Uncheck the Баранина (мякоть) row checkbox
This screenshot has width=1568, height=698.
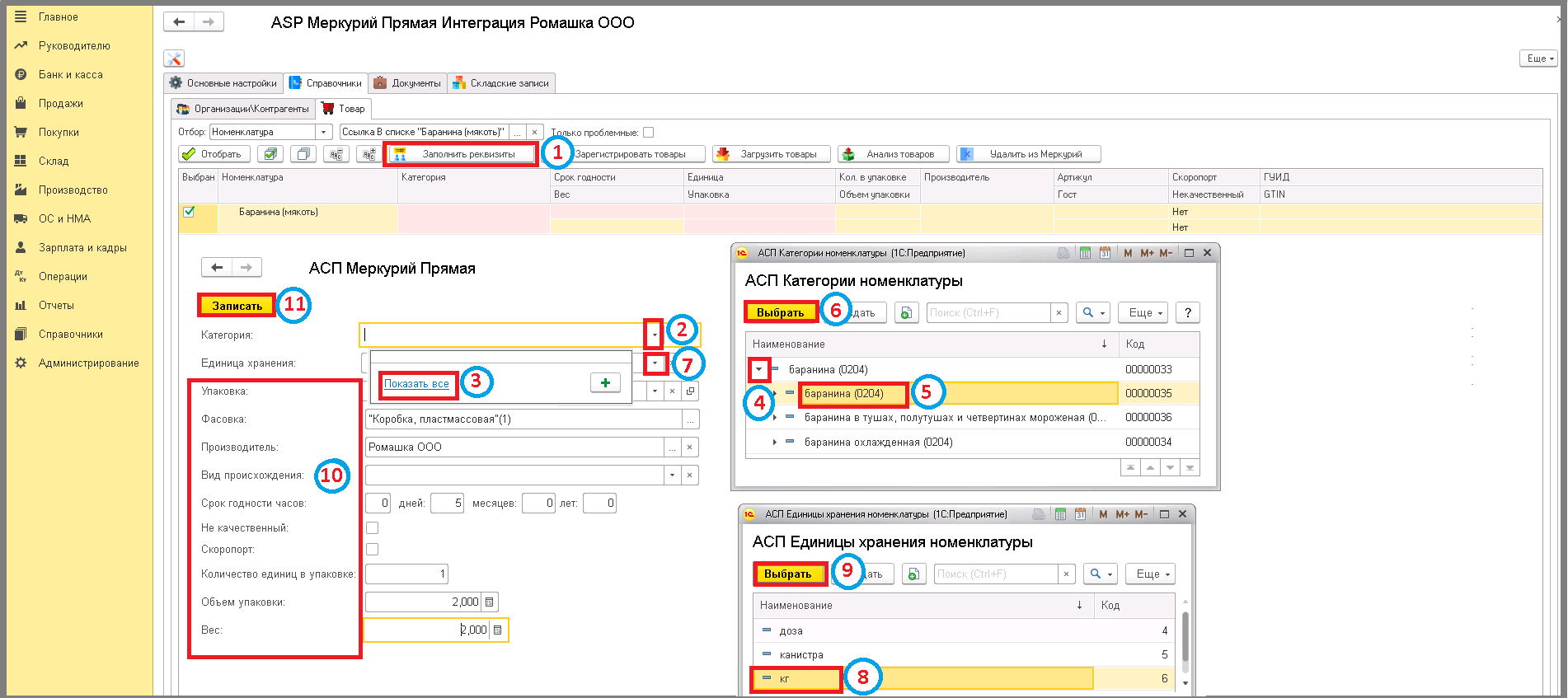(x=189, y=212)
